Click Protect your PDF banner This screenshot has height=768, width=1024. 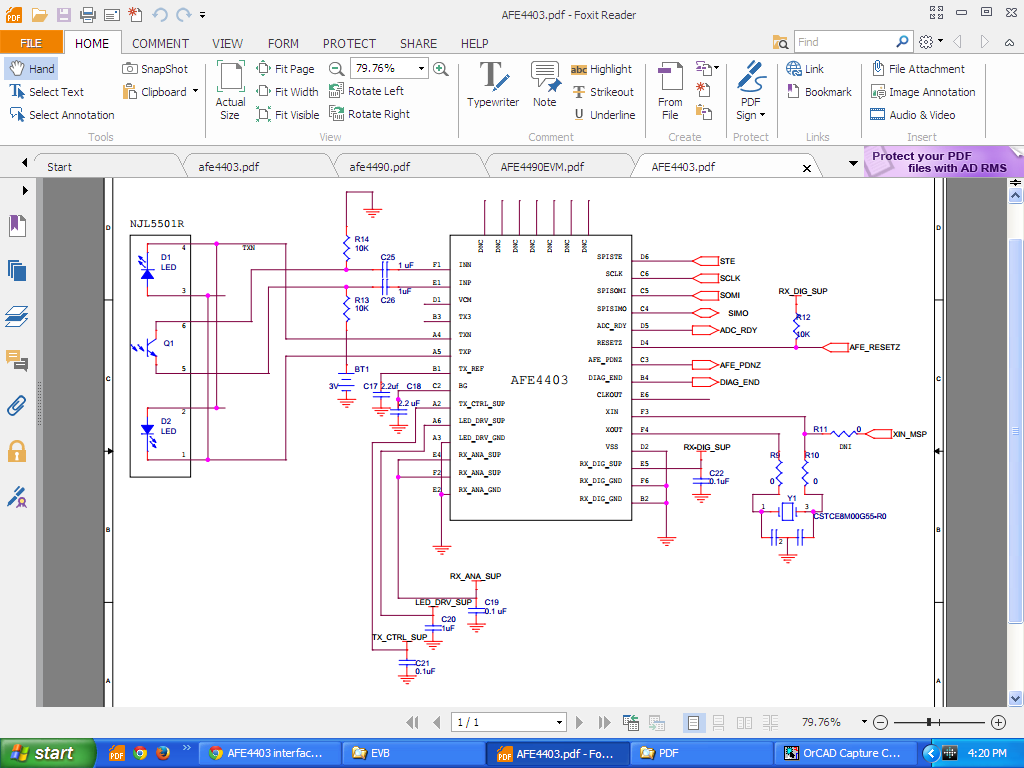(944, 162)
